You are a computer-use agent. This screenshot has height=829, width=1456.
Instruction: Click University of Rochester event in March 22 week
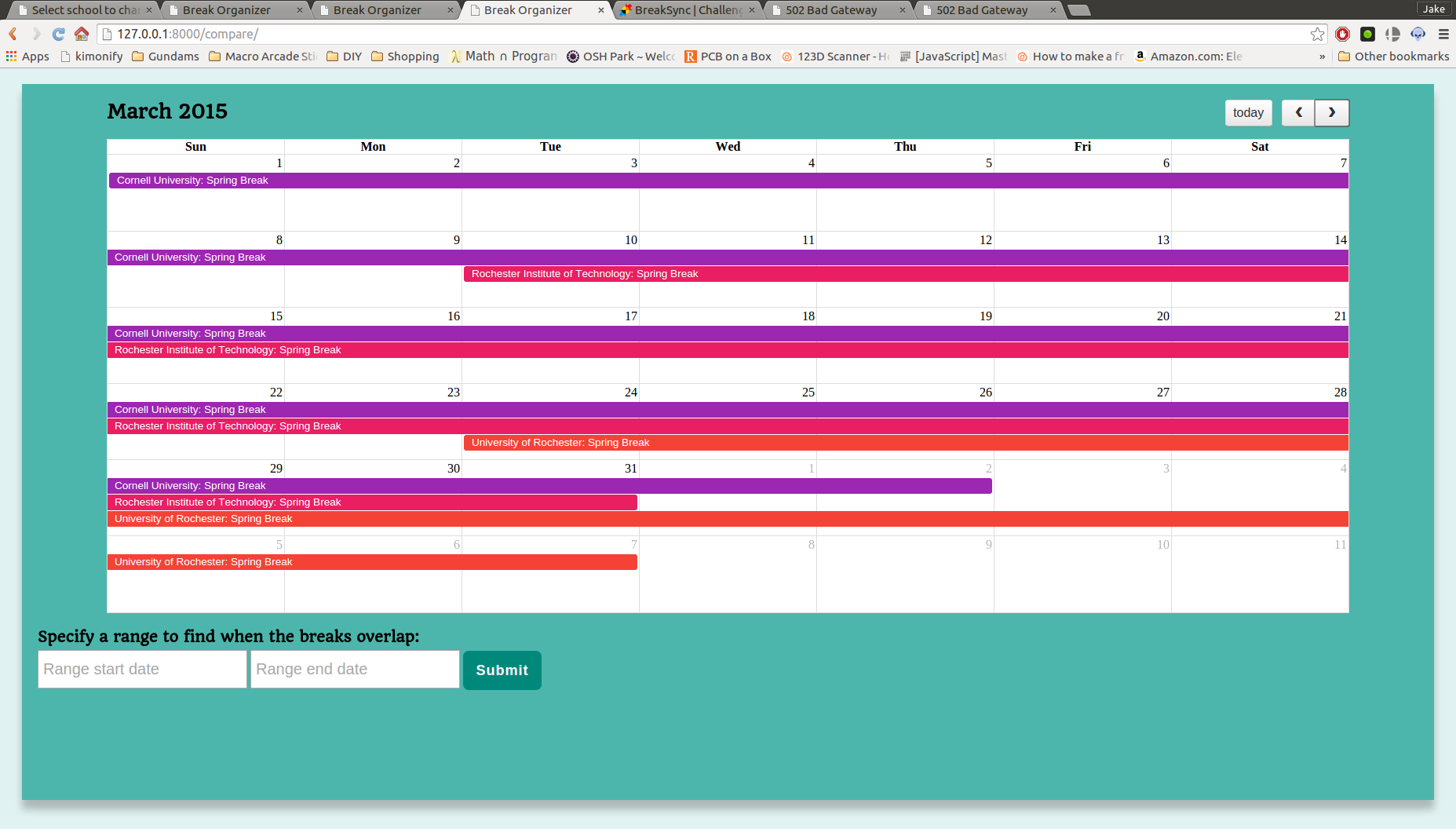coord(906,443)
